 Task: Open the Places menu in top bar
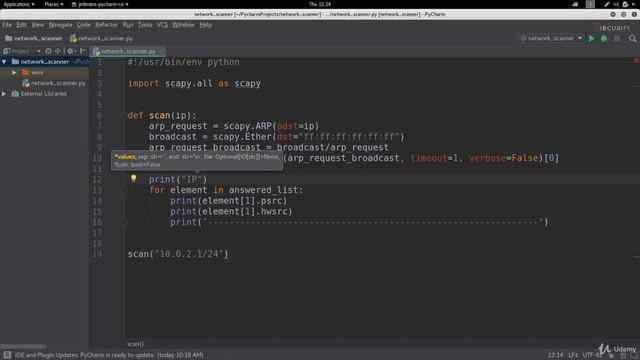pyautogui.click(x=54, y=4)
